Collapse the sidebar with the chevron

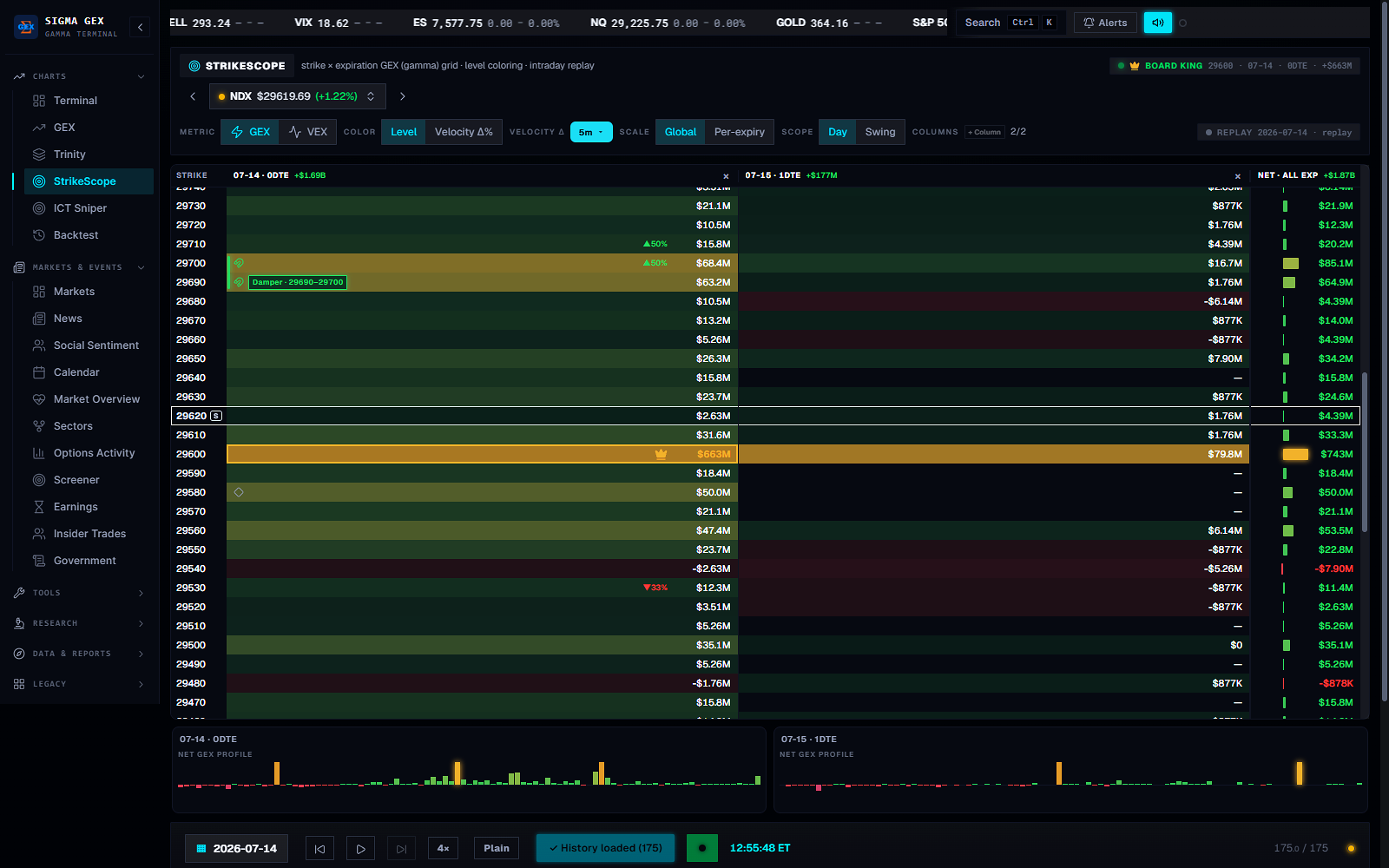click(141, 27)
